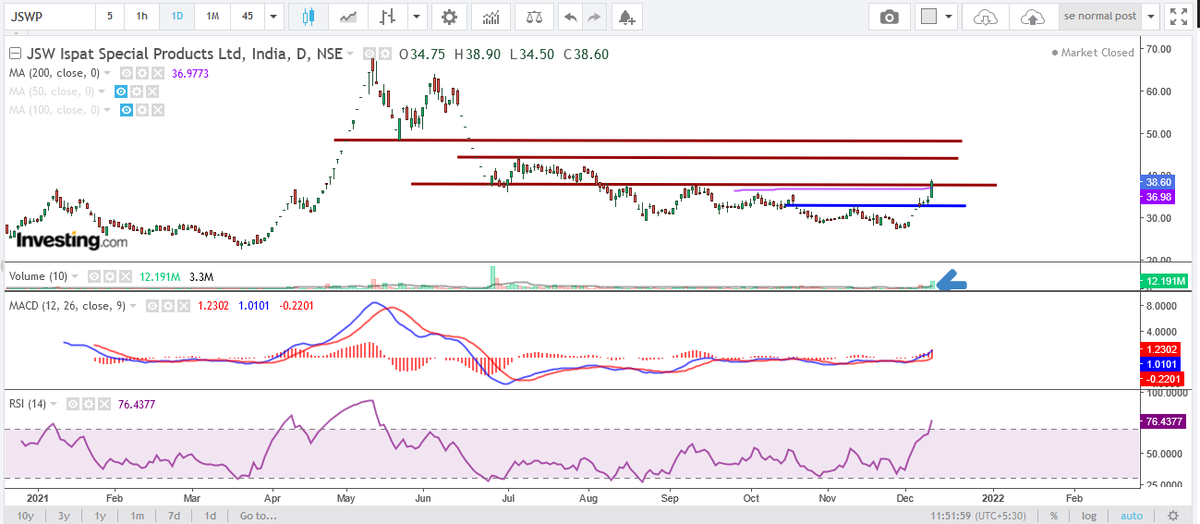This screenshot has height=524, width=1200.
Task: Open MACD indicator settings gear
Action: (168, 306)
